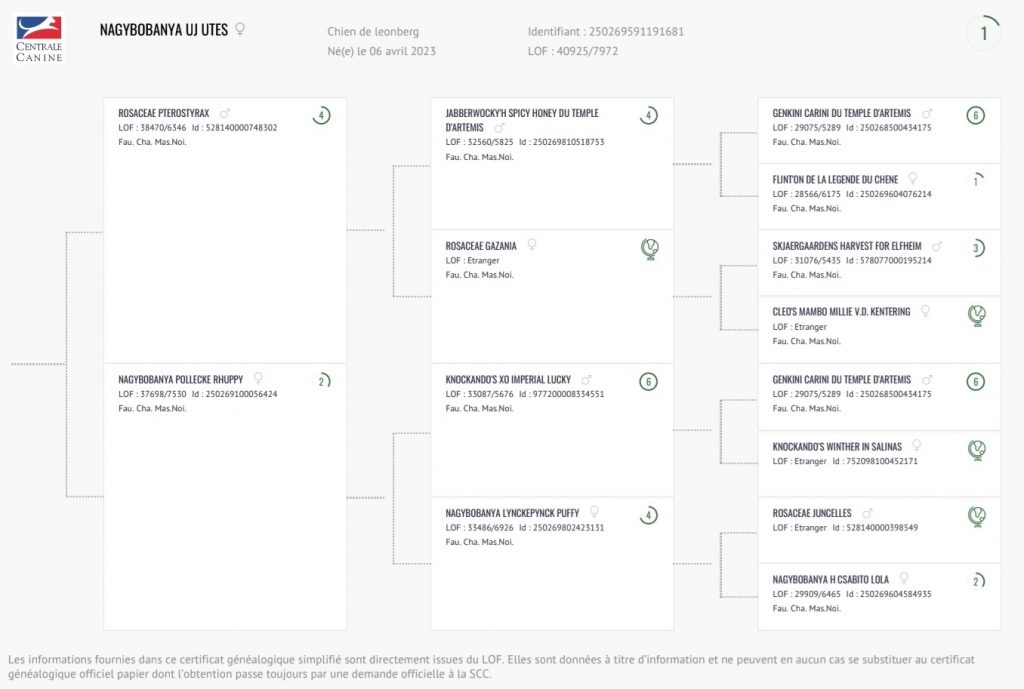Click globe icon on Knockando's Winther in Salinas

(977, 450)
